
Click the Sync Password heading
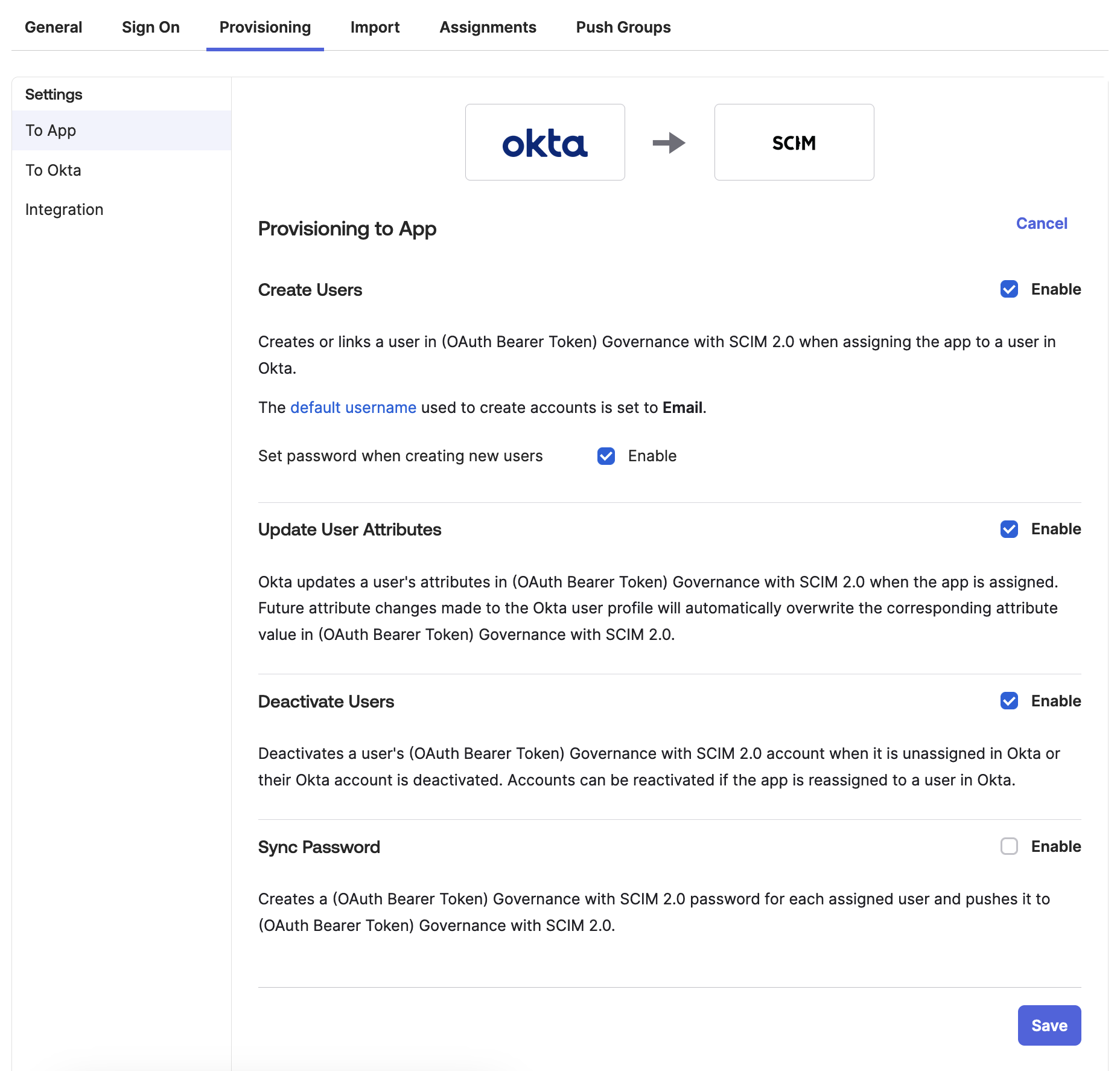point(319,847)
